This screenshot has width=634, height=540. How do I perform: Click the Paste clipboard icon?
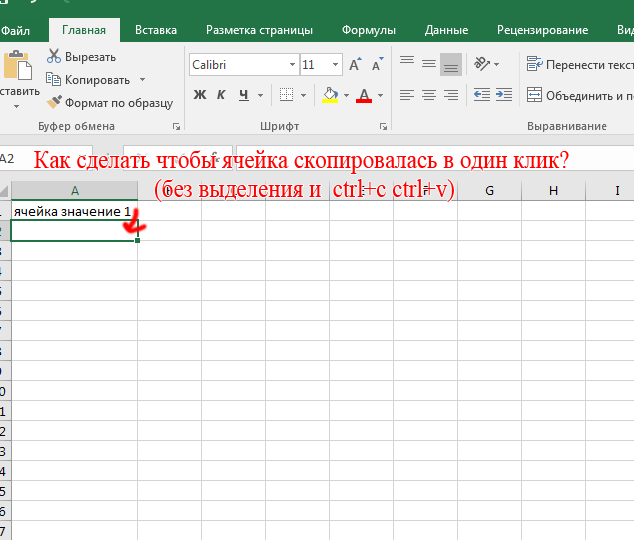[18, 65]
